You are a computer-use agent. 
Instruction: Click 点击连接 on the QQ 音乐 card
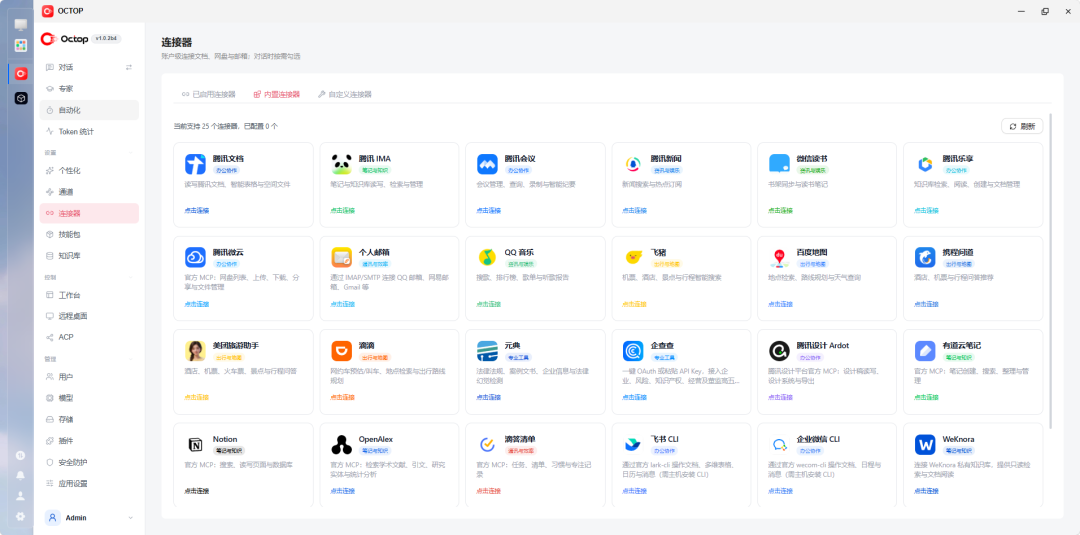pyautogui.click(x=488, y=304)
